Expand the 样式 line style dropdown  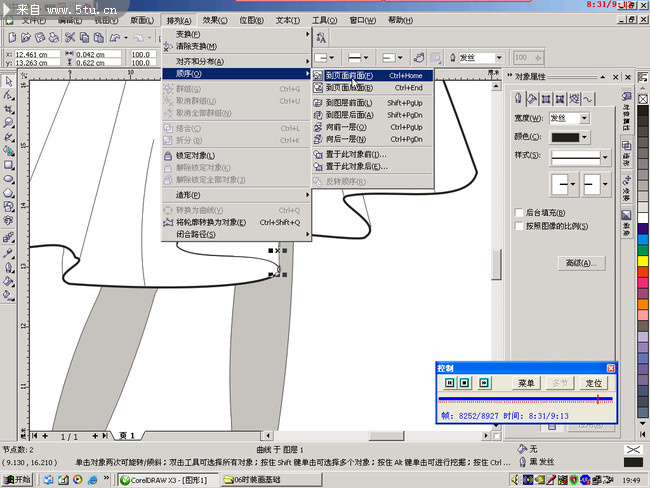(x=605, y=158)
